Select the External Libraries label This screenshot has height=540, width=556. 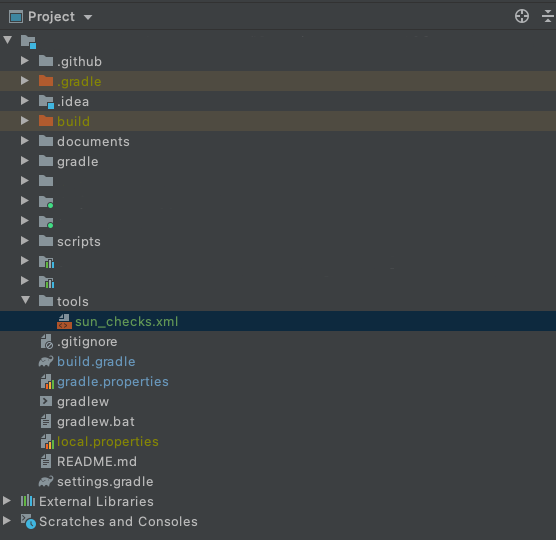click(96, 501)
